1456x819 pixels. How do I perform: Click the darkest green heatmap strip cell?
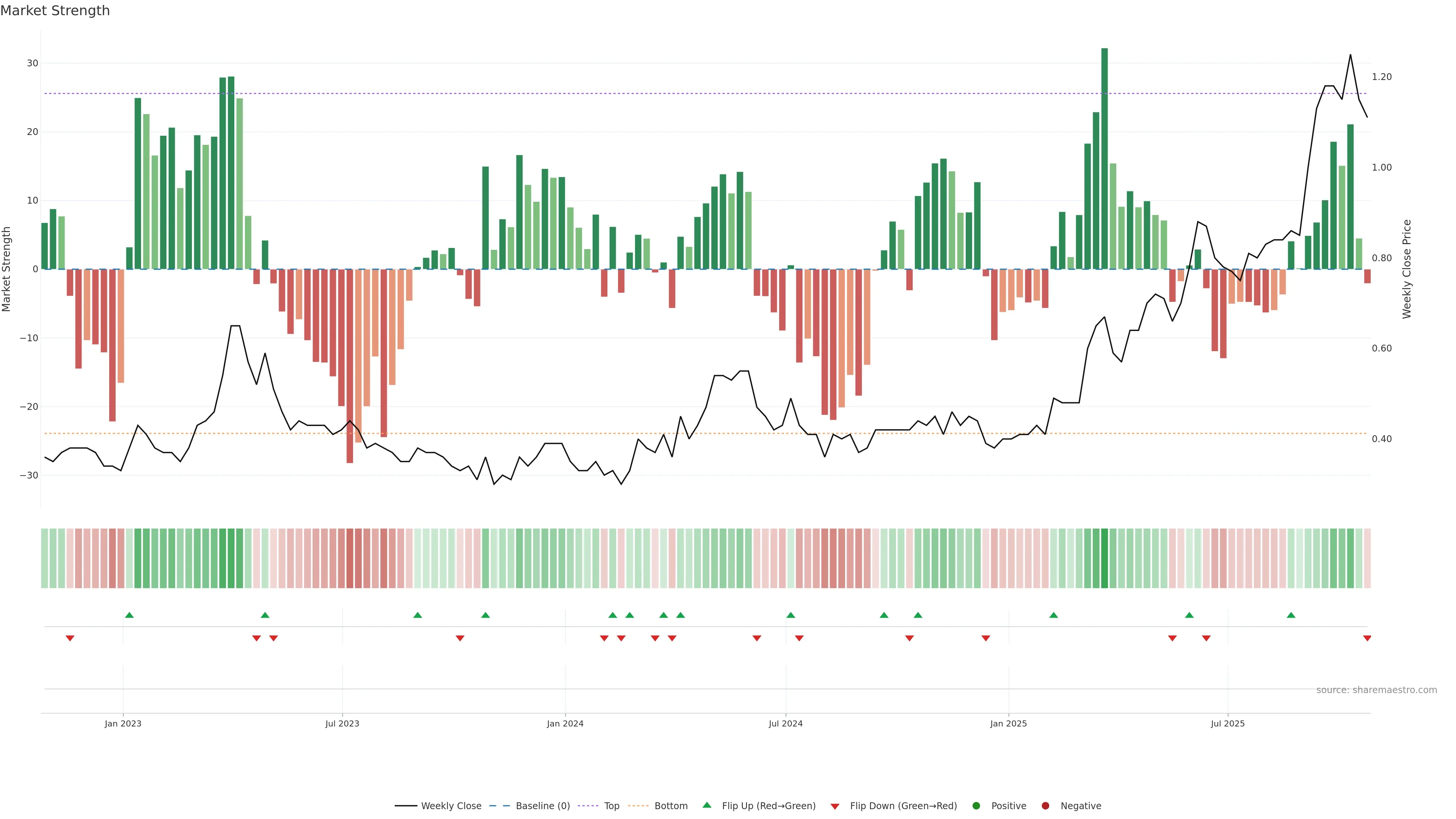point(1105,559)
